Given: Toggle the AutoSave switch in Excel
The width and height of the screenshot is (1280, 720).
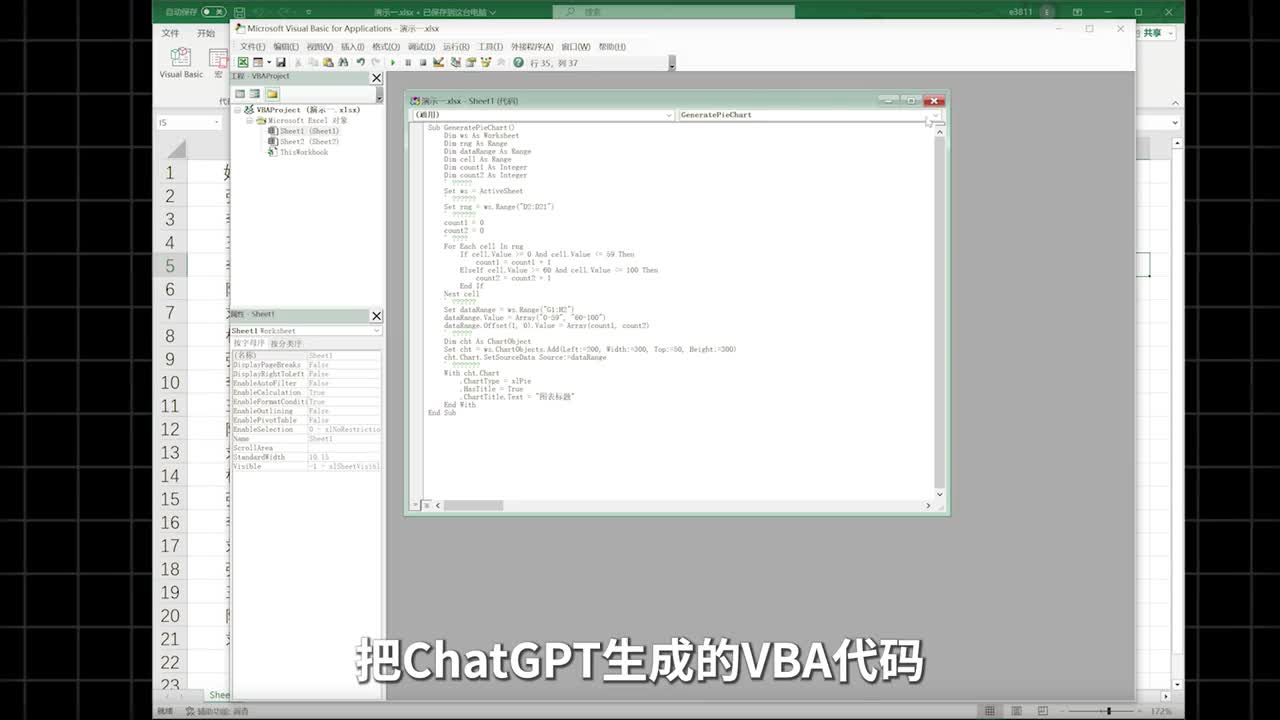Looking at the screenshot, I should click(x=213, y=12).
